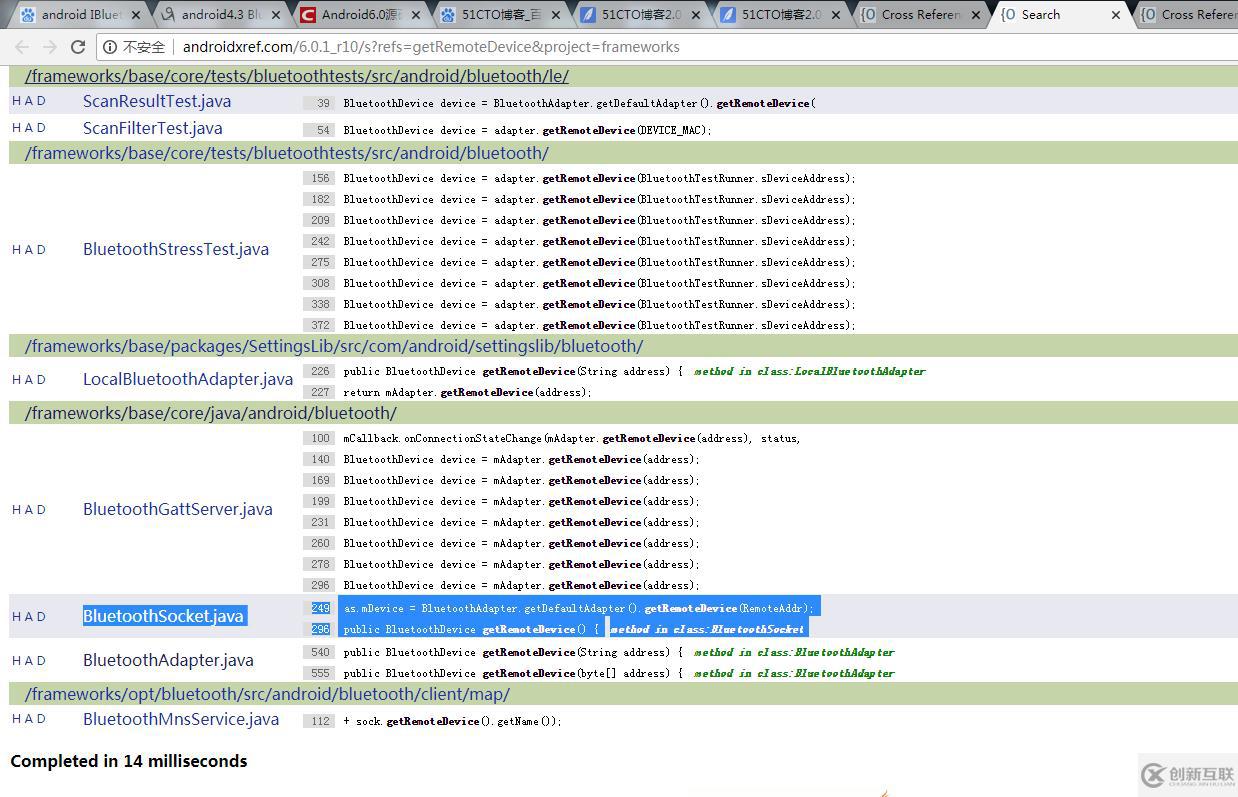
Task: Click the 'method in class:LocalBluetoothAdapter' tag
Action: [810, 371]
